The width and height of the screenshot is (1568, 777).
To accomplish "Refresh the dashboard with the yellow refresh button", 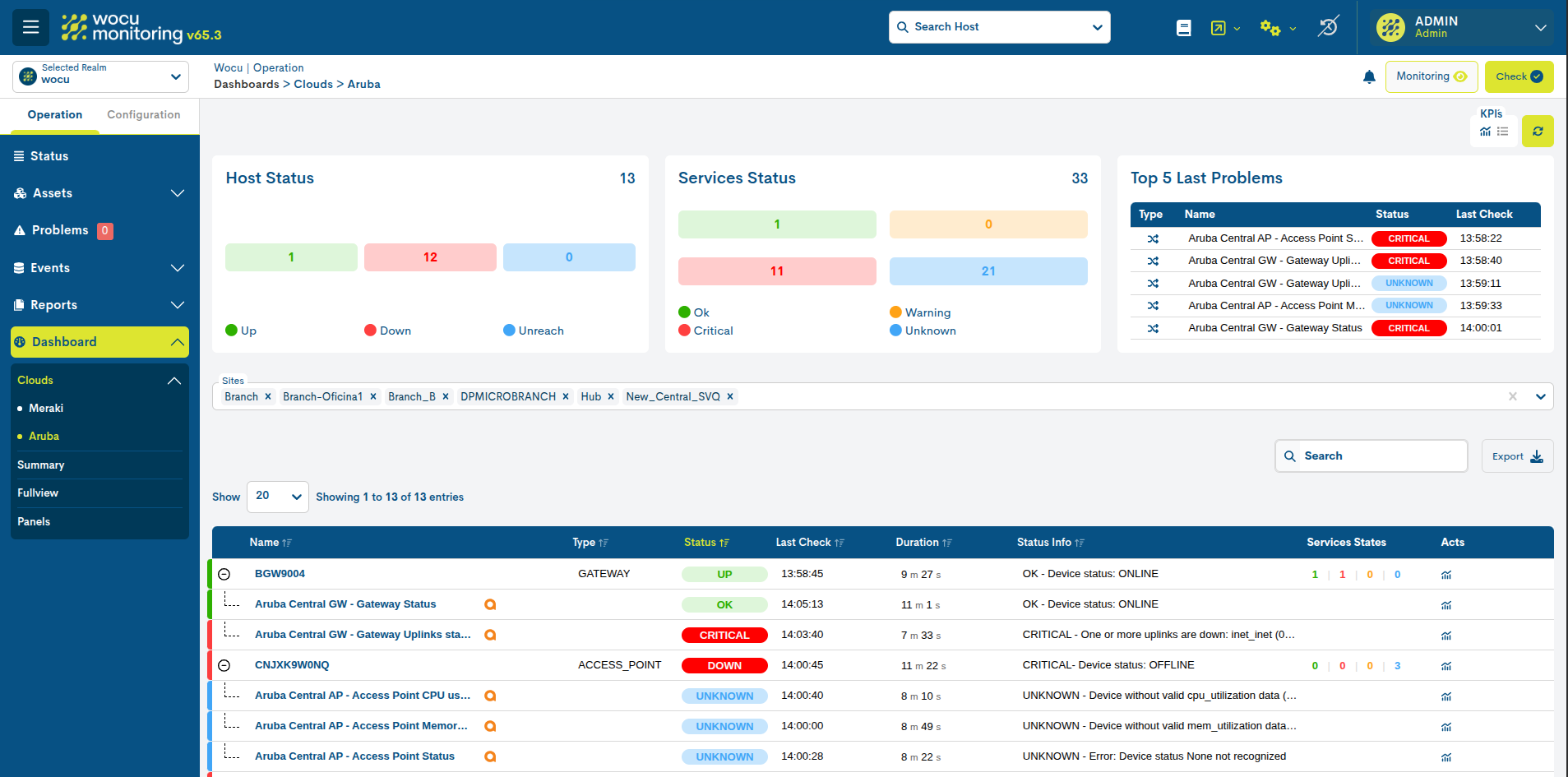I will (x=1537, y=132).
